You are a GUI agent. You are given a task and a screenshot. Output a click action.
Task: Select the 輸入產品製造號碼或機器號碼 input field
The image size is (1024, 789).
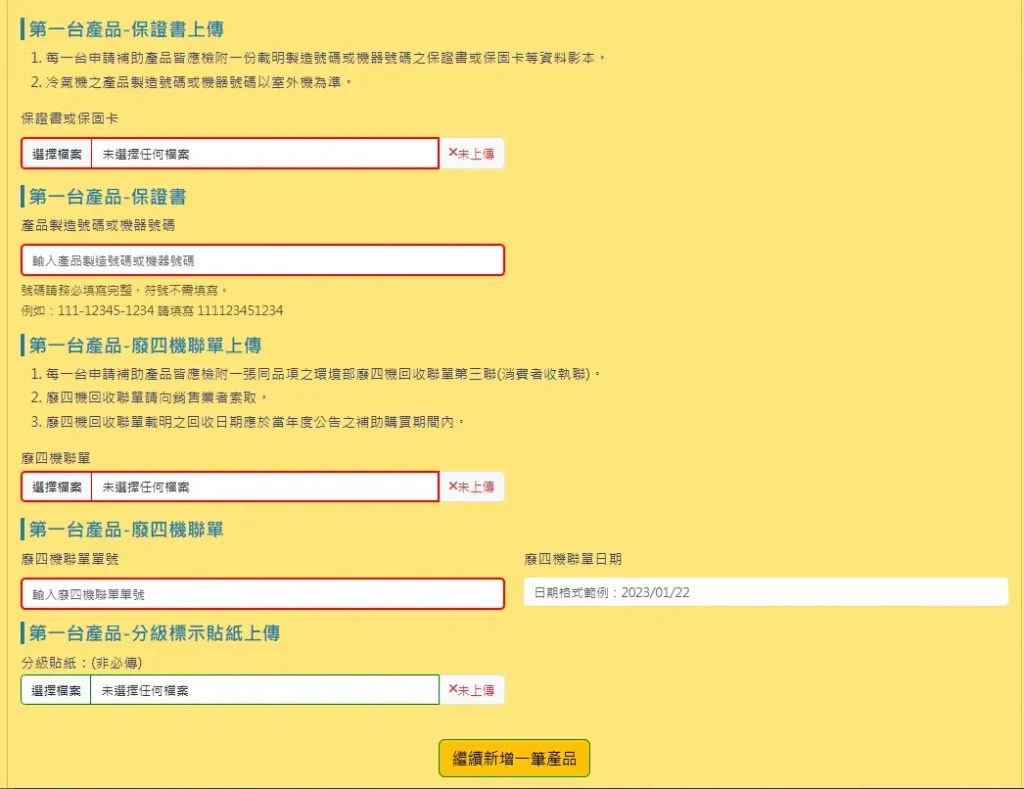(265, 260)
